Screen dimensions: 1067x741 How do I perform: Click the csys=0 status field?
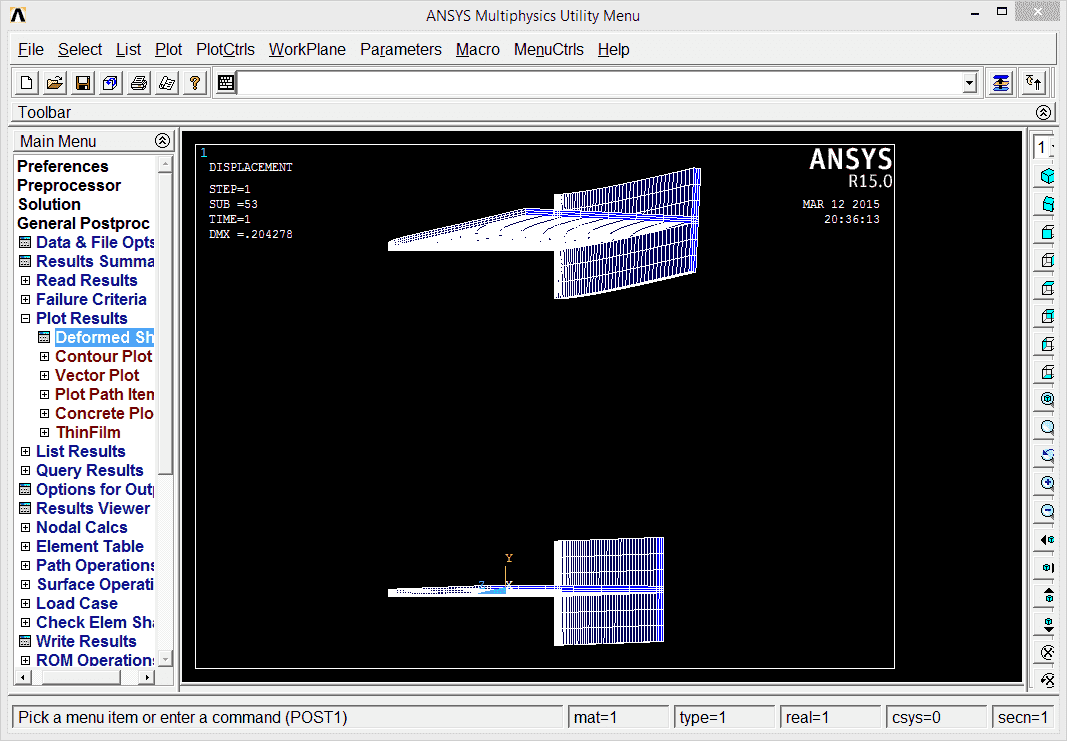pyautogui.click(x=936, y=717)
